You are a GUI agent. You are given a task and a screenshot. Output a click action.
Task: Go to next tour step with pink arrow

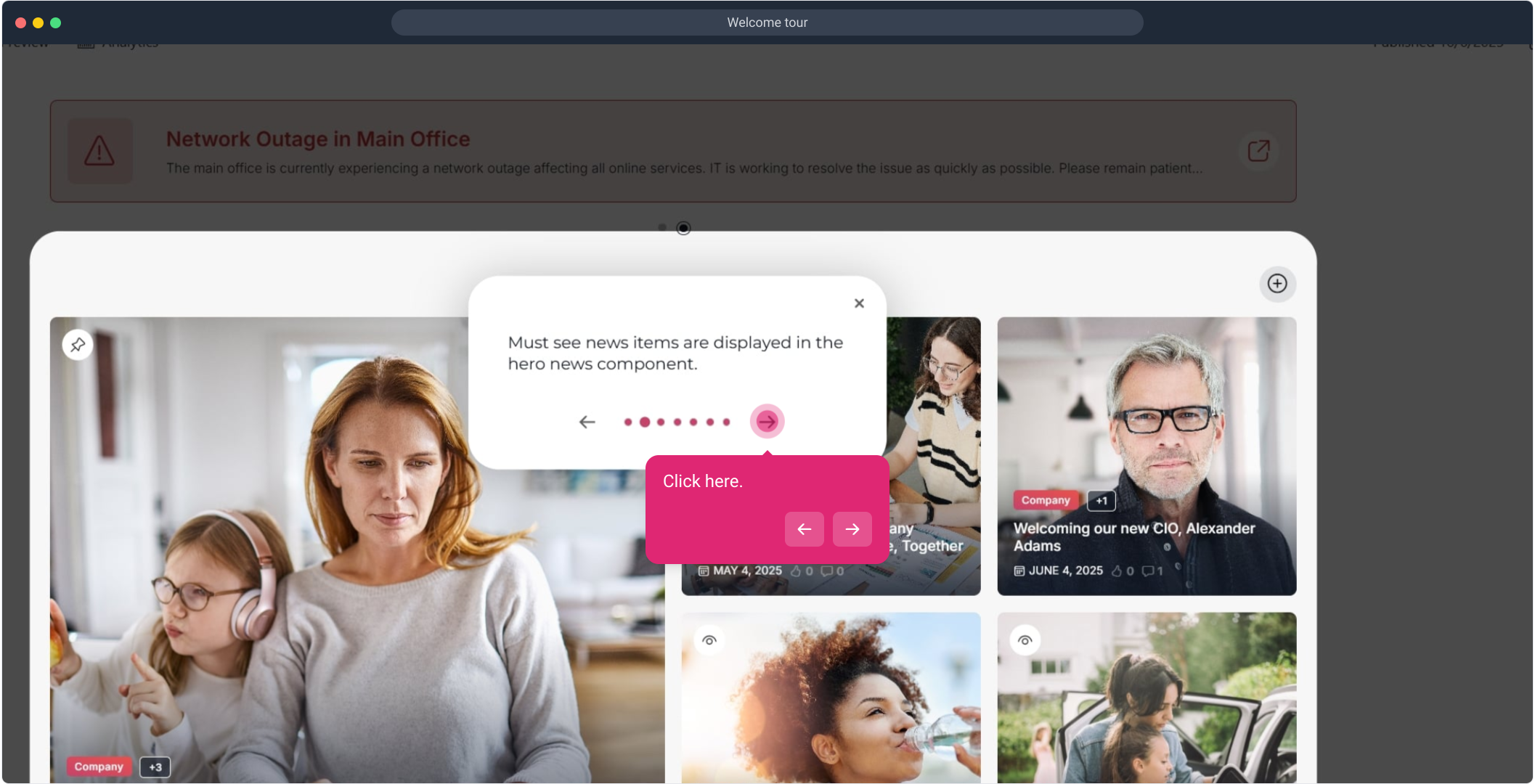[x=767, y=422]
